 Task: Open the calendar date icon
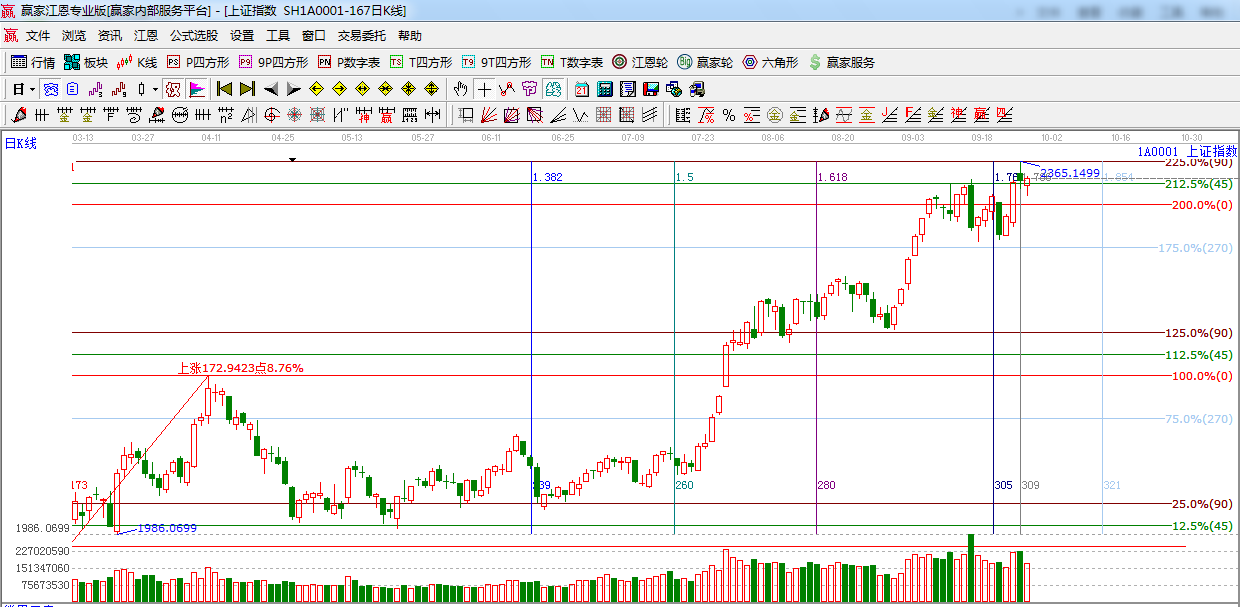click(581, 89)
